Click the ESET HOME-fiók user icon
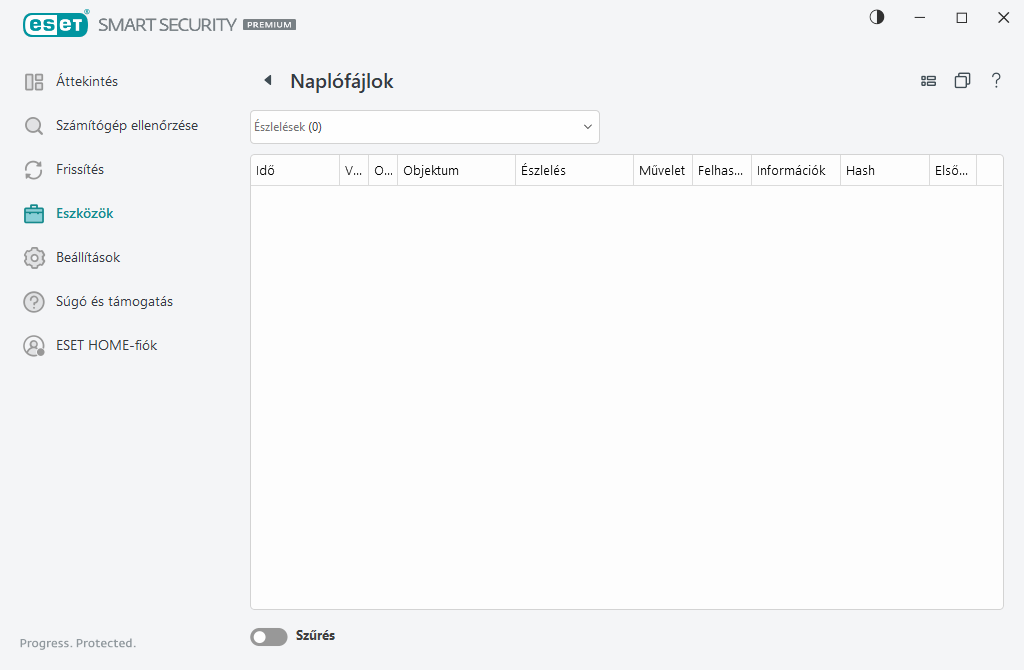The width and height of the screenshot is (1024, 670). (34, 346)
